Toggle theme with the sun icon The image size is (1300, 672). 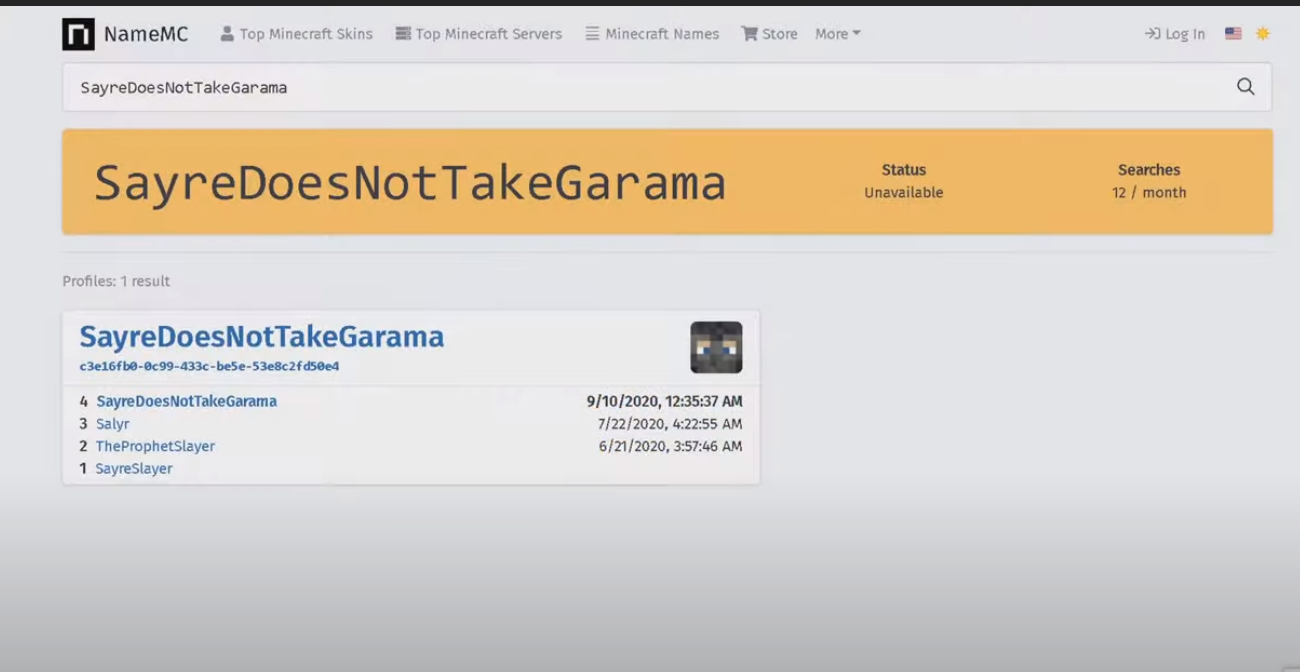click(x=1263, y=34)
